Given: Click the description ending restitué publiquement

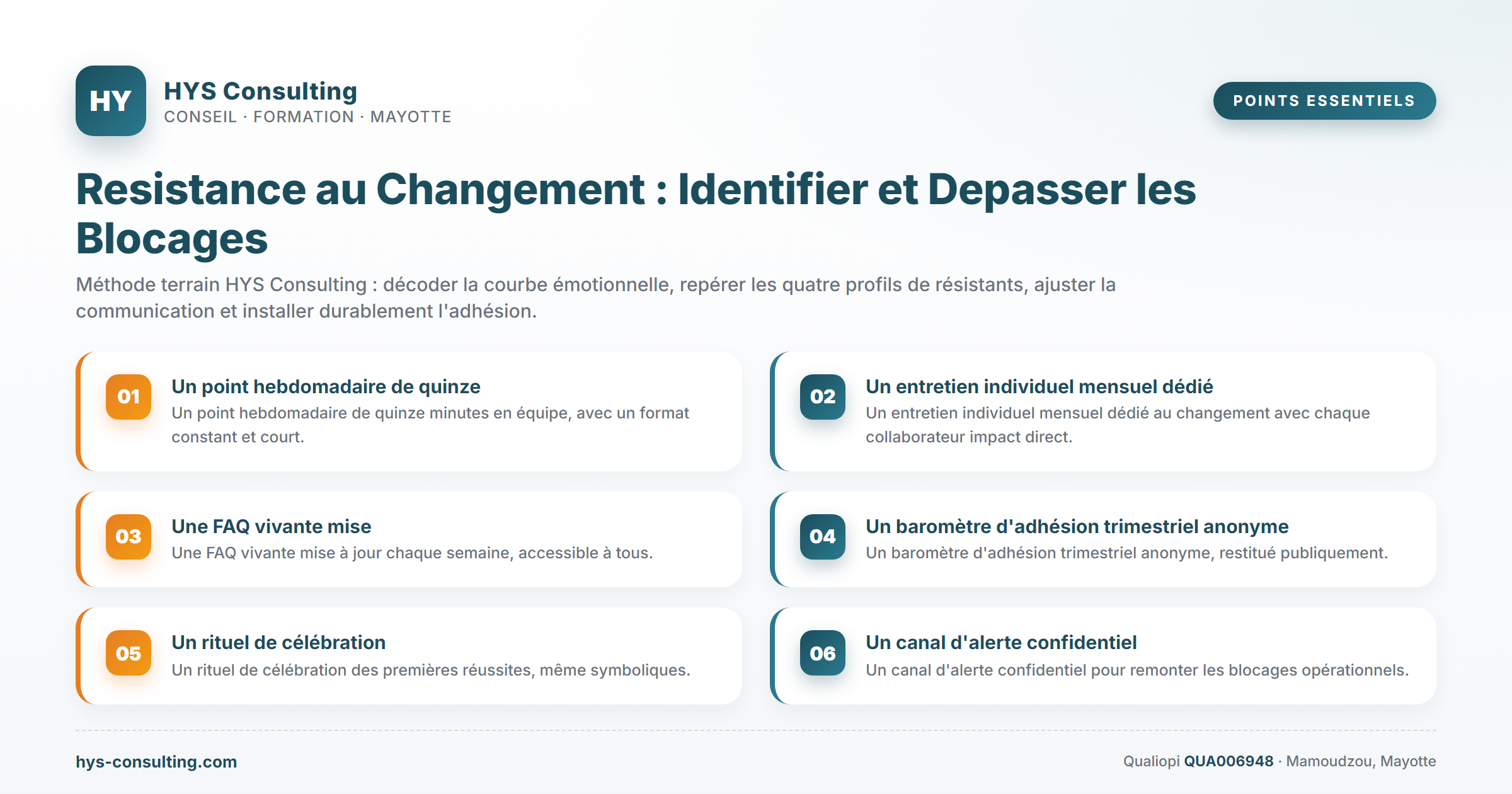Looking at the screenshot, I should [1126, 553].
